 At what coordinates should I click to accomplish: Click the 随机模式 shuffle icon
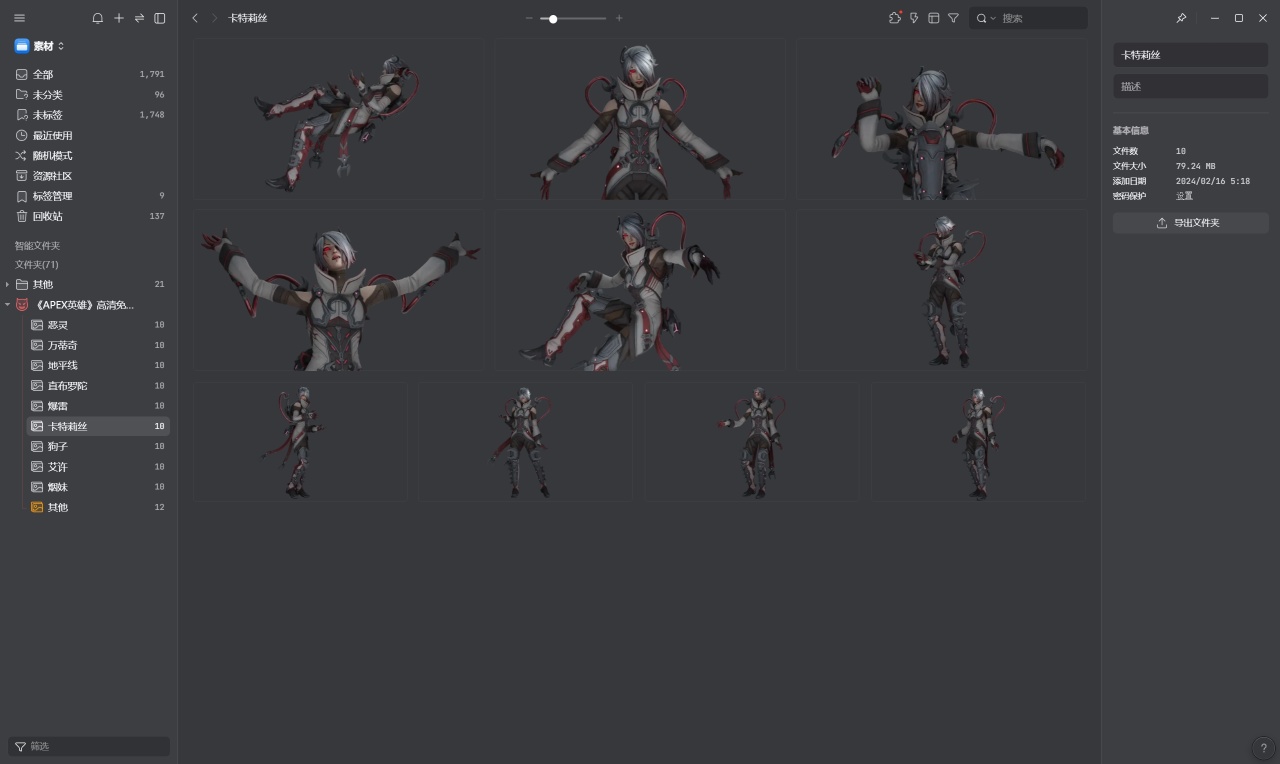pyautogui.click(x=22, y=155)
